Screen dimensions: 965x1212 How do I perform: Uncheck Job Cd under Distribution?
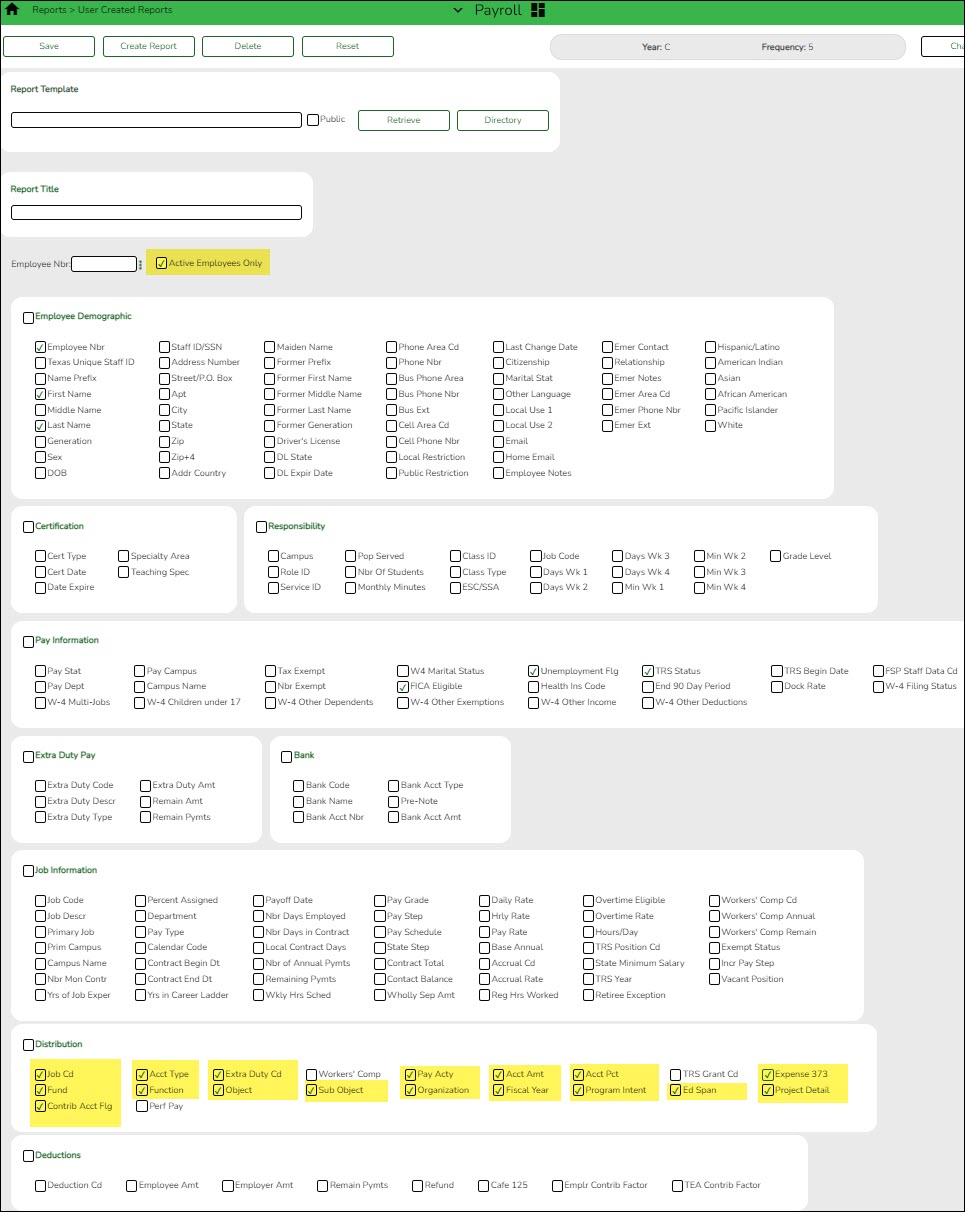coord(39,1072)
